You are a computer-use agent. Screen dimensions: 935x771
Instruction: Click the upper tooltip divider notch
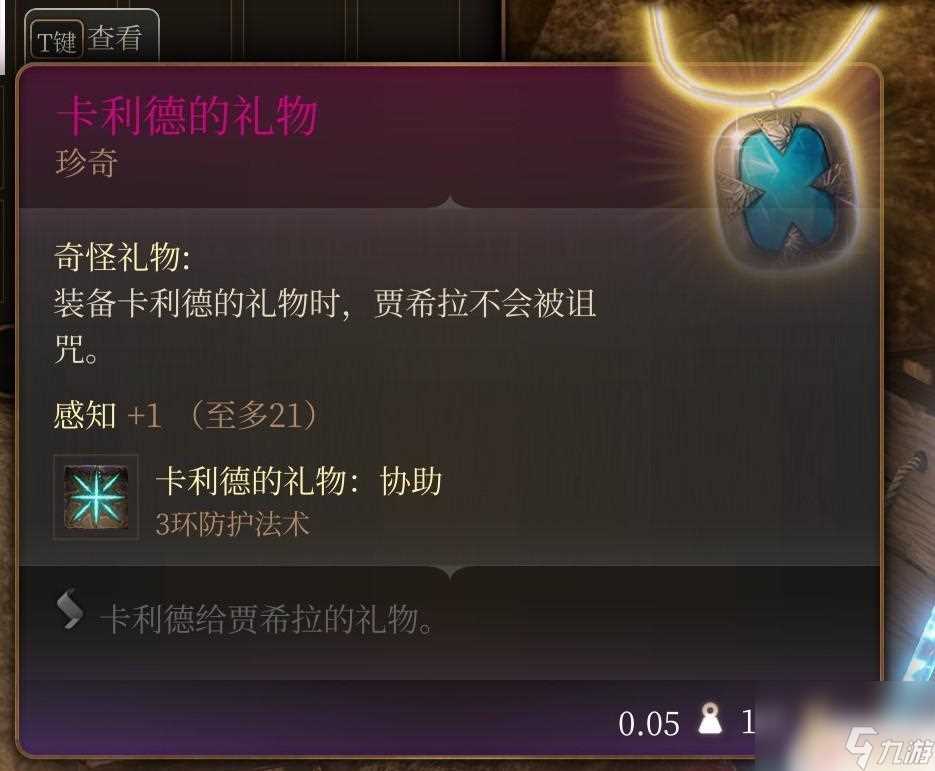point(450,202)
